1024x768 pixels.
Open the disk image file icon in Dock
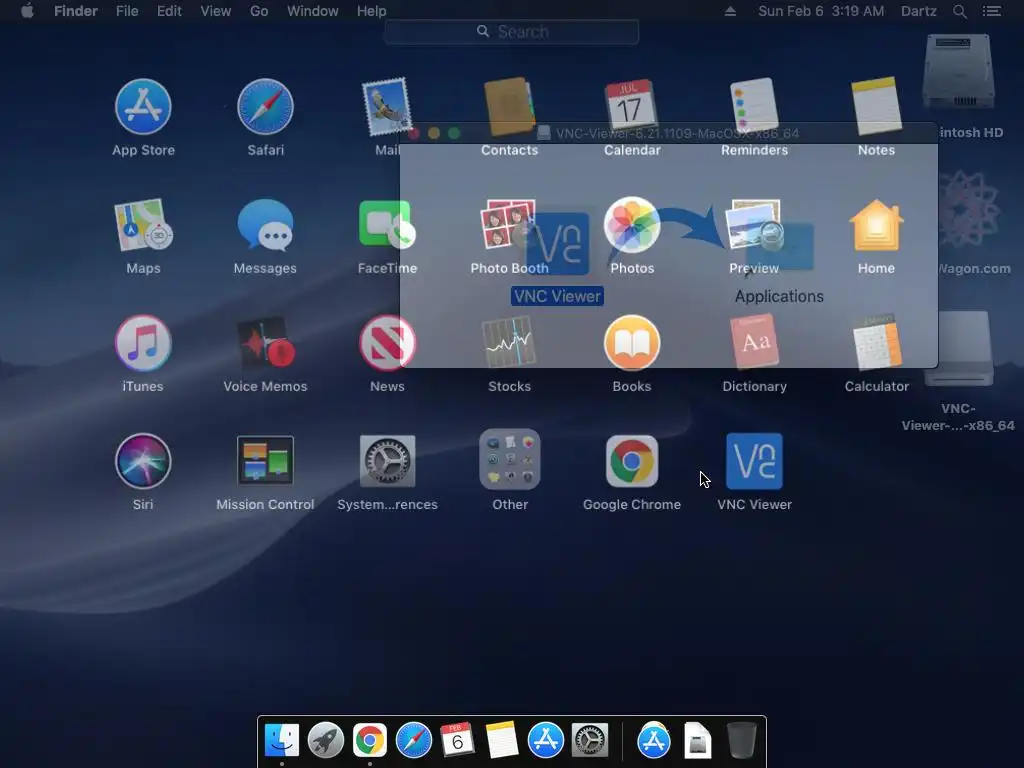coord(697,740)
